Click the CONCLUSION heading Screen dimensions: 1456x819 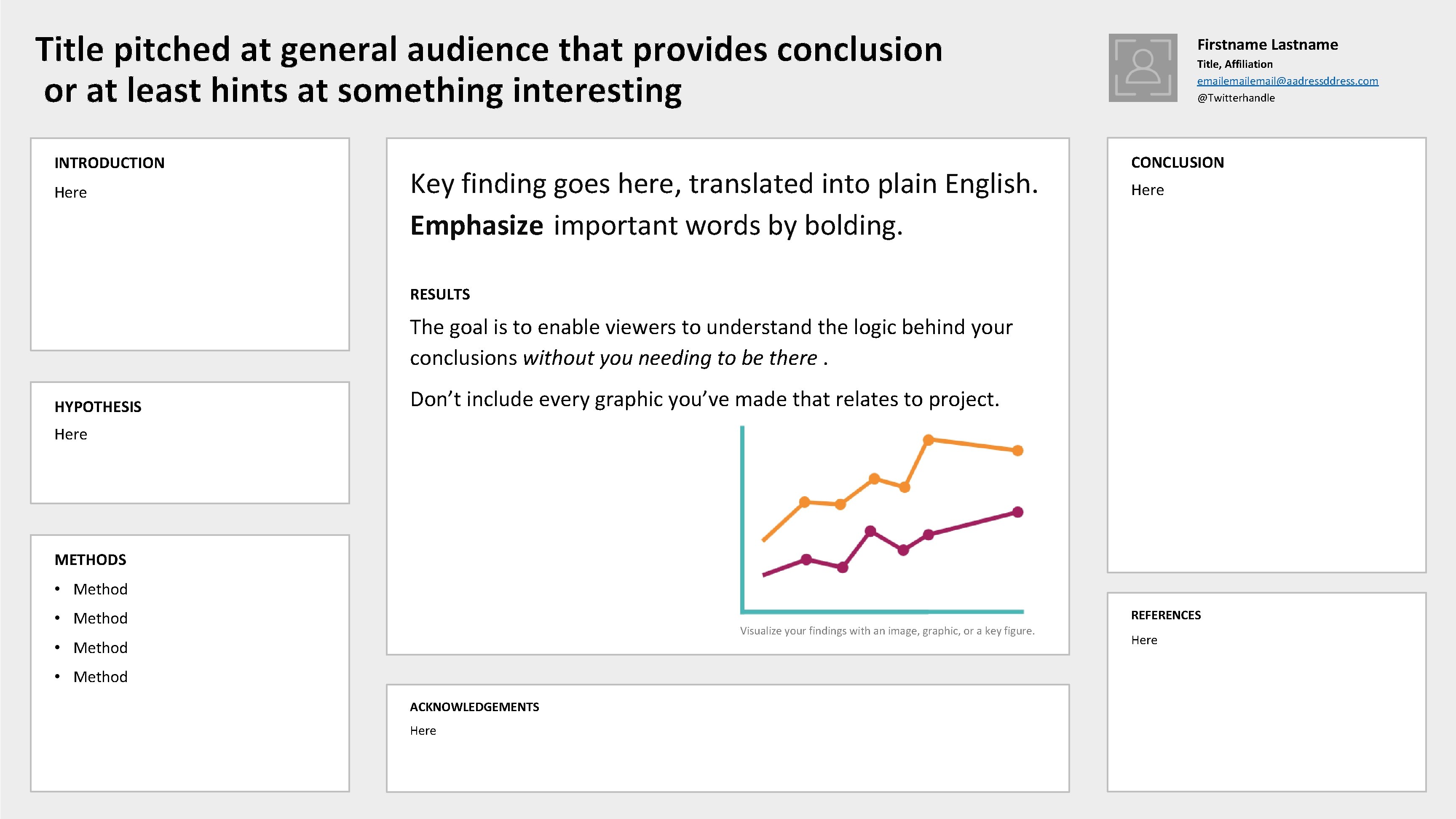pyautogui.click(x=1178, y=163)
